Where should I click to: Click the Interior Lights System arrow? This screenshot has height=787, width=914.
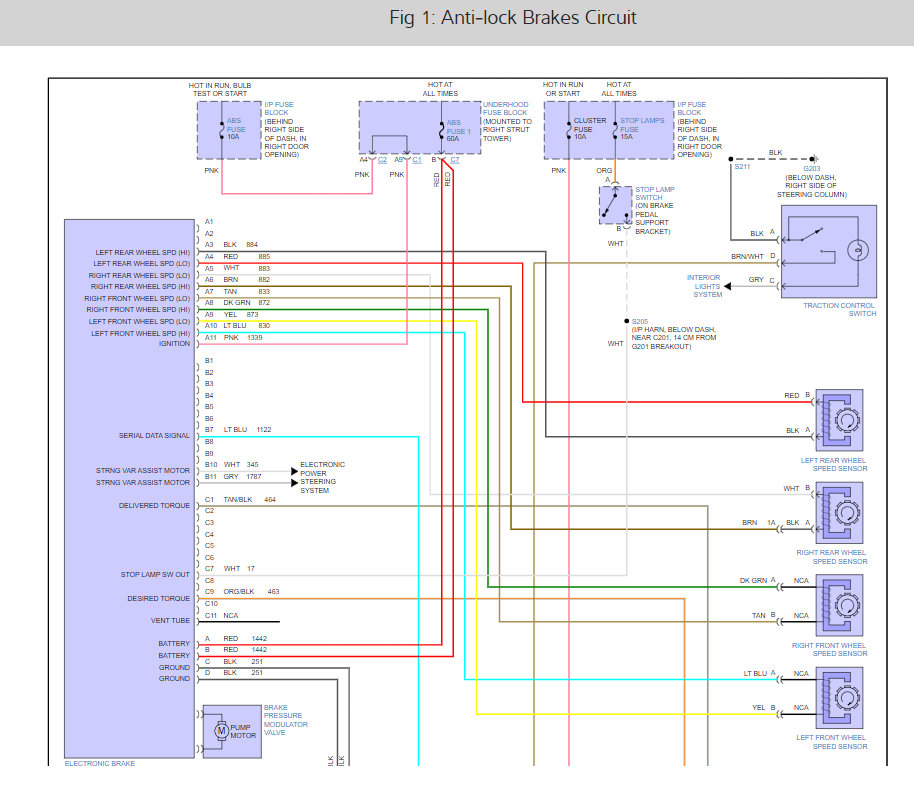click(x=727, y=286)
